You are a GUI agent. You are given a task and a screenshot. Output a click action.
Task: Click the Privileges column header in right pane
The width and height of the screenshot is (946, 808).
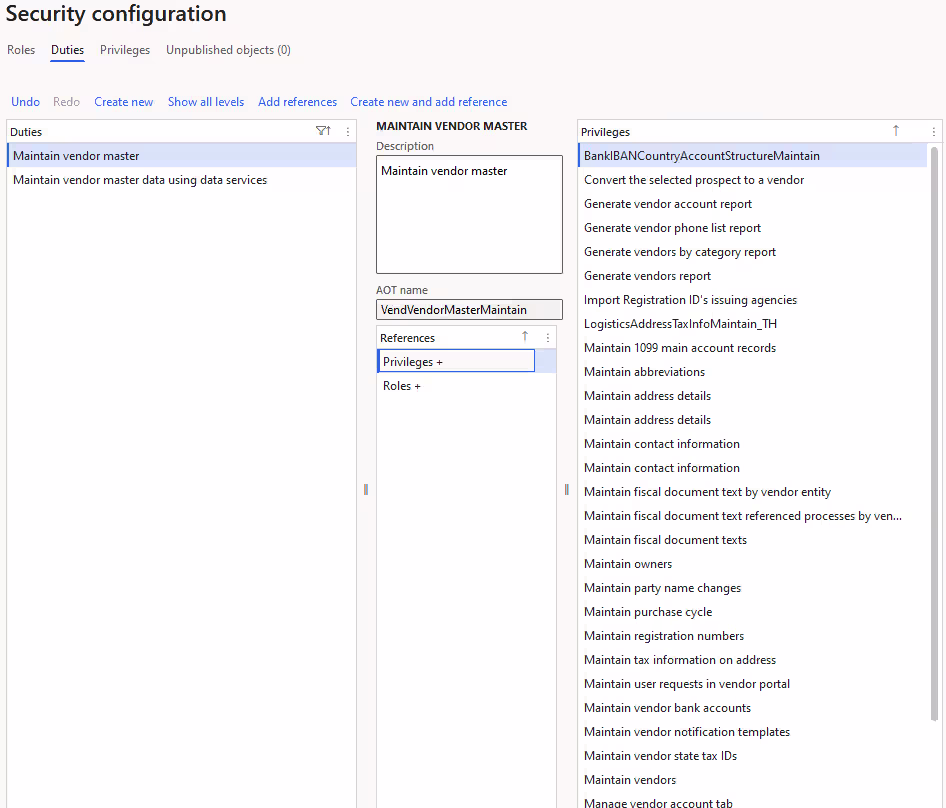(x=605, y=132)
